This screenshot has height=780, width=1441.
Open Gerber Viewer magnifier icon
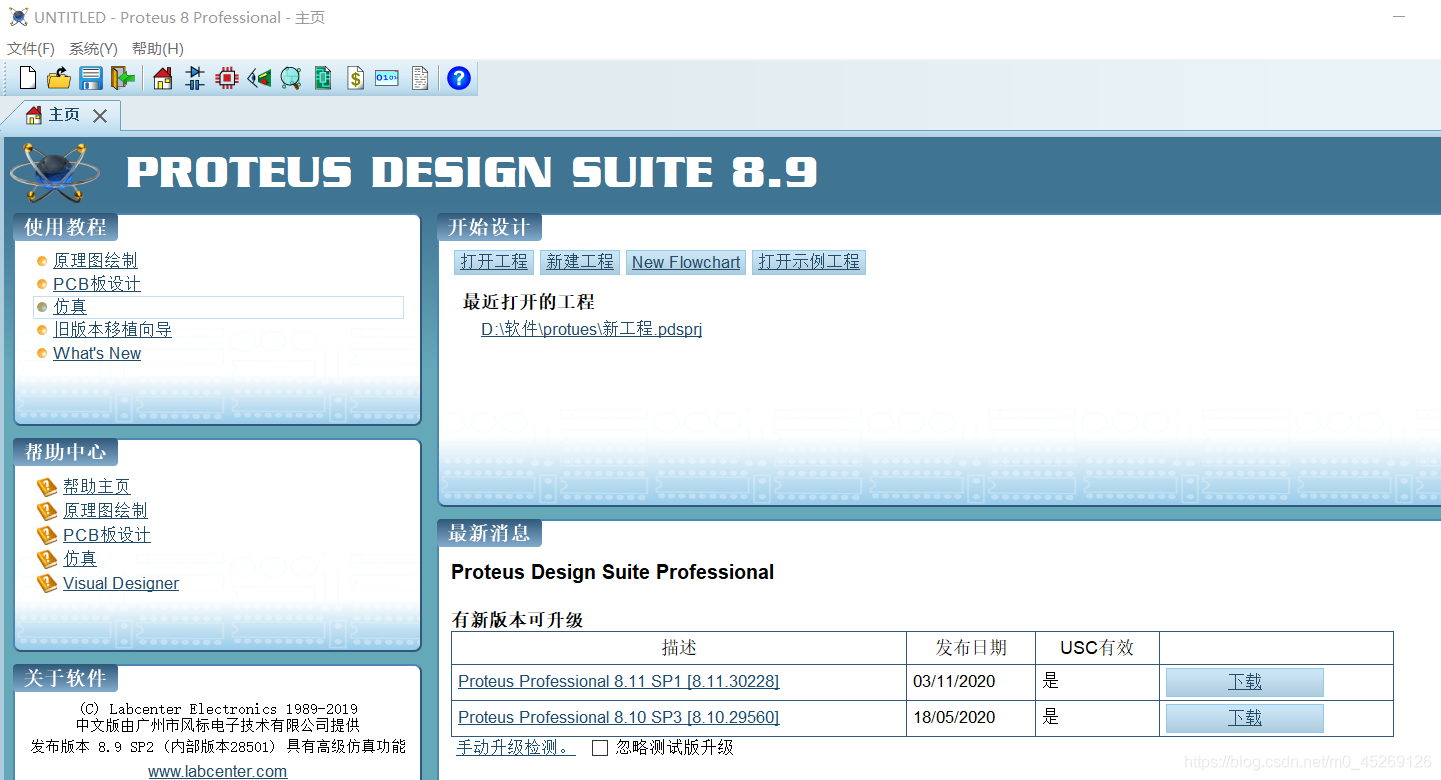click(291, 77)
